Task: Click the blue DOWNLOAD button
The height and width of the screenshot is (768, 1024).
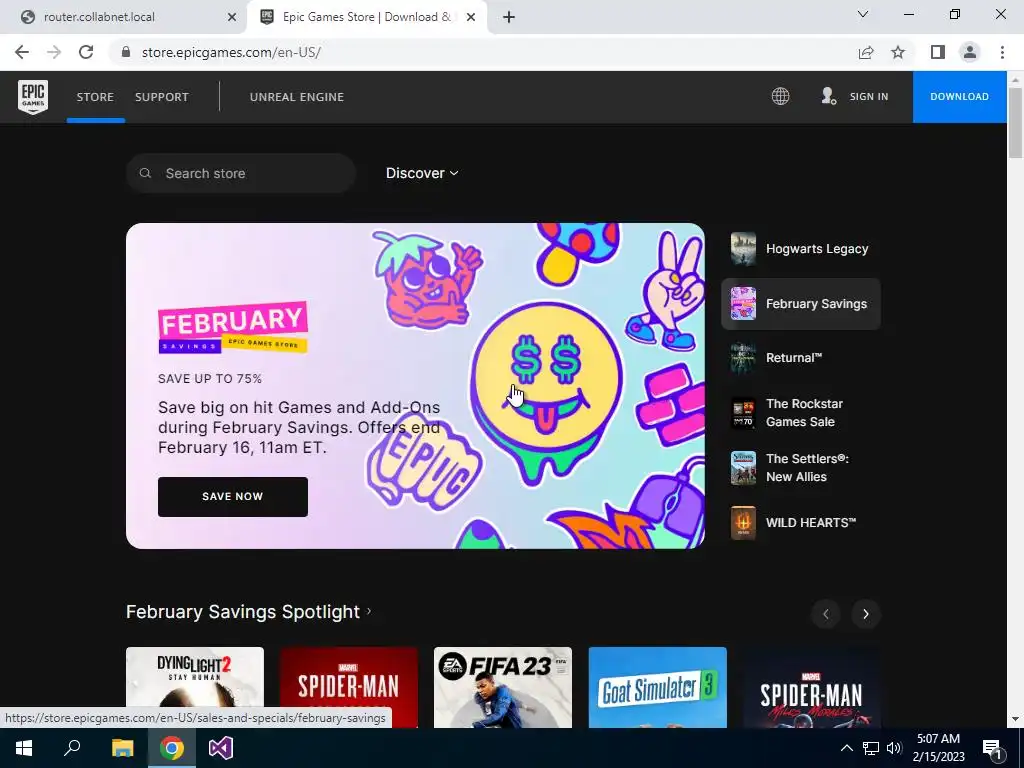Action: coord(959,97)
